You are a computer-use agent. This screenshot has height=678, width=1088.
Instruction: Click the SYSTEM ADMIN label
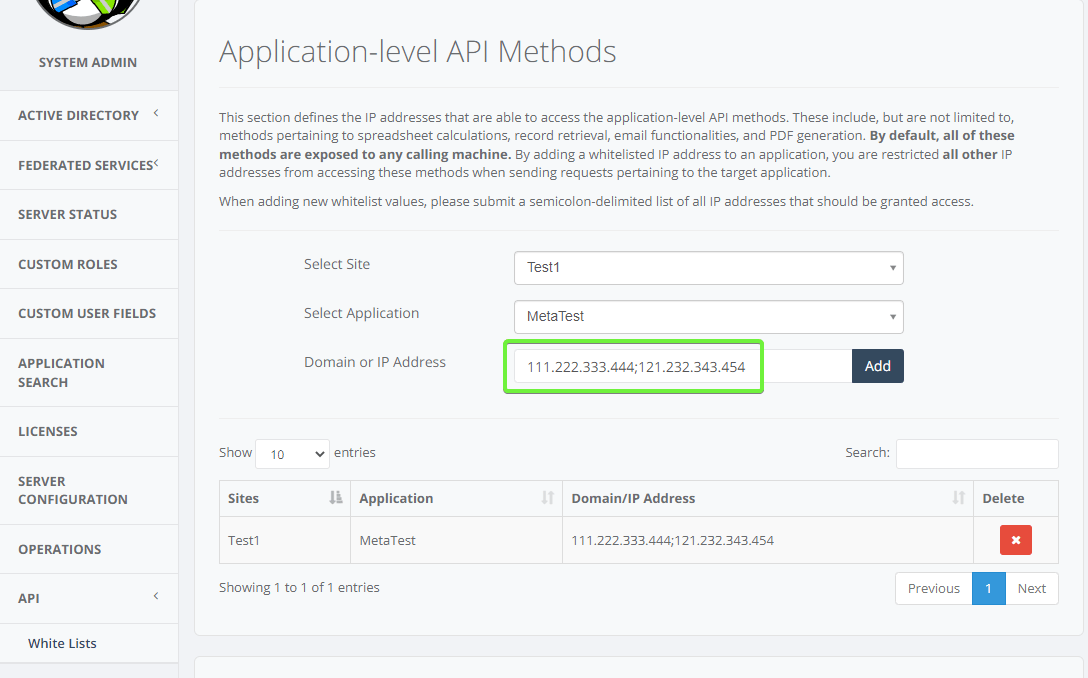click(87, 62)
